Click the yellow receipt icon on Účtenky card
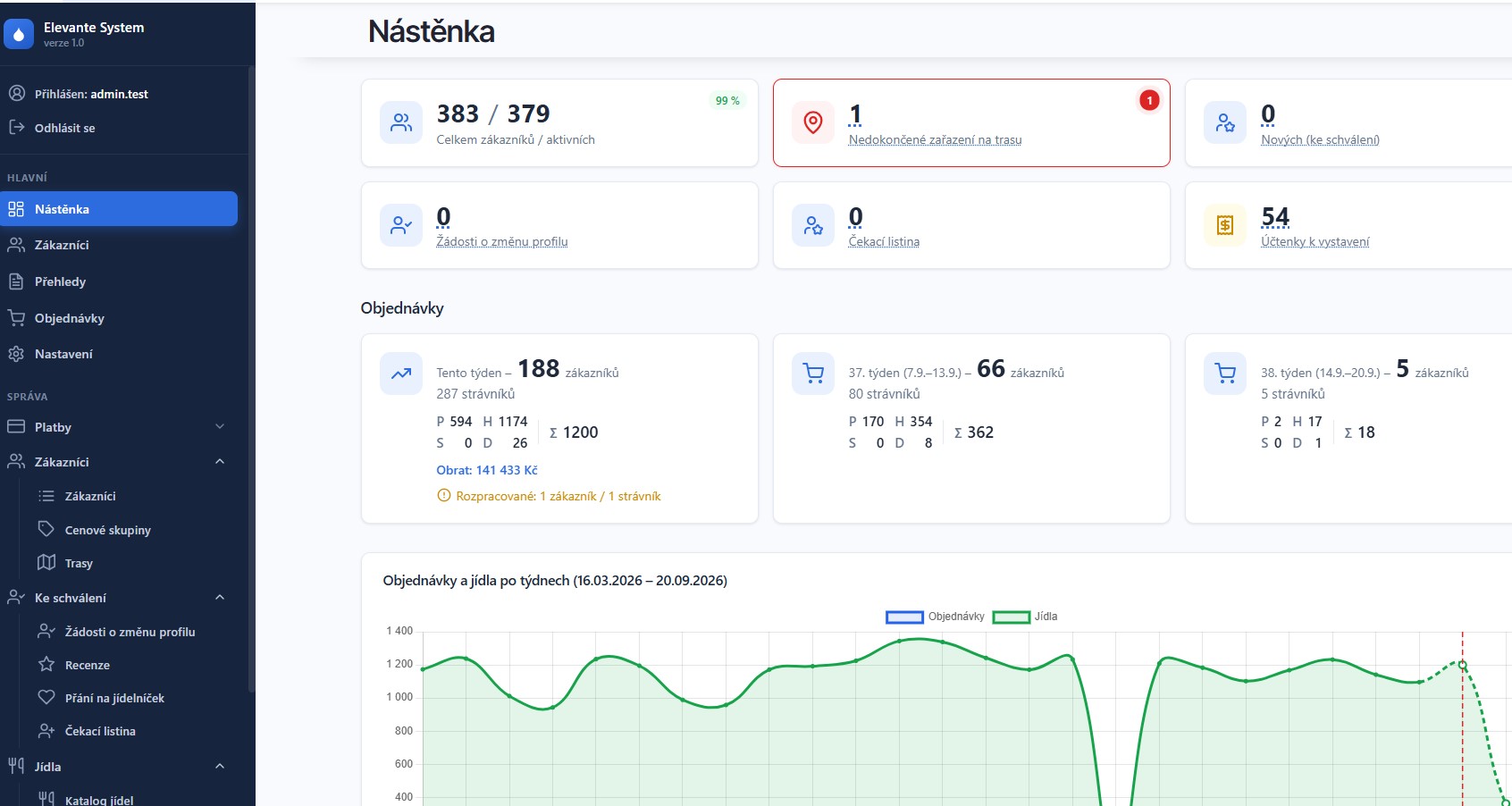This screenshot has width=1512, height=806. coord(1225,225)
